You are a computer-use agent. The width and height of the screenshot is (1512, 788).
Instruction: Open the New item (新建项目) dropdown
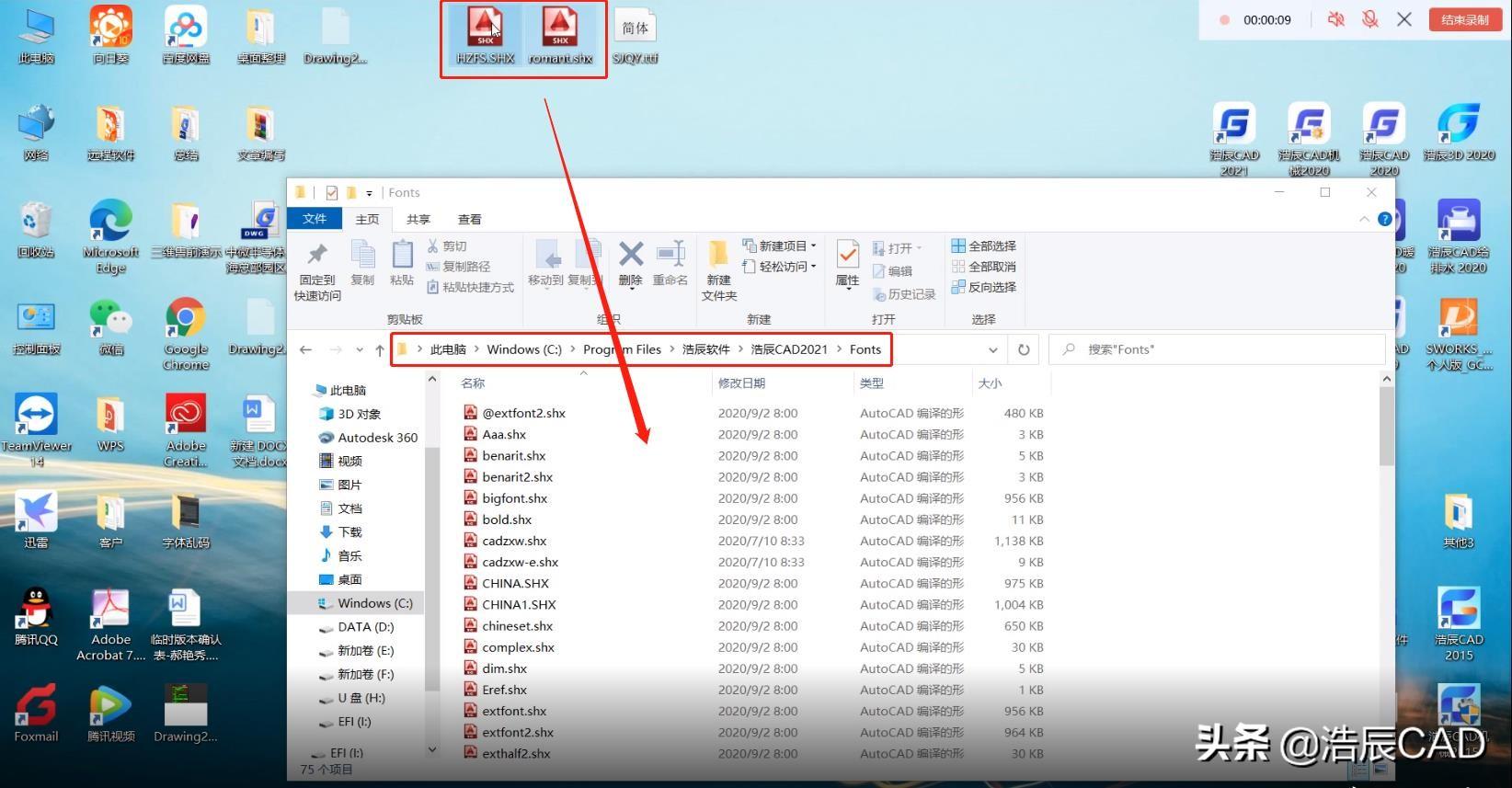click(779, 246)
